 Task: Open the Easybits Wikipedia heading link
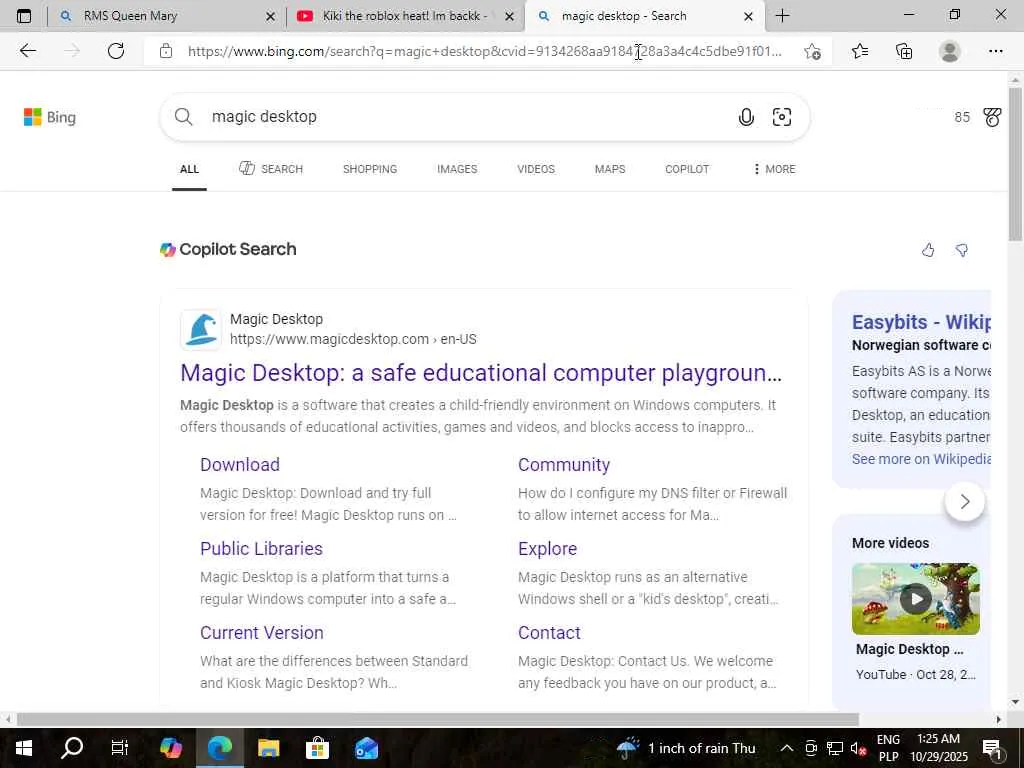(x=921, y=322)
